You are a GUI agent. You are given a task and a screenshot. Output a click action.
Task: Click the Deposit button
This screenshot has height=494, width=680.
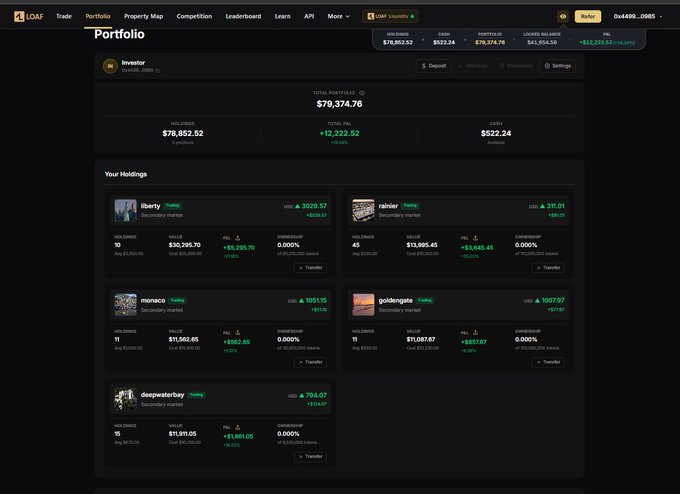pos(434,66)
